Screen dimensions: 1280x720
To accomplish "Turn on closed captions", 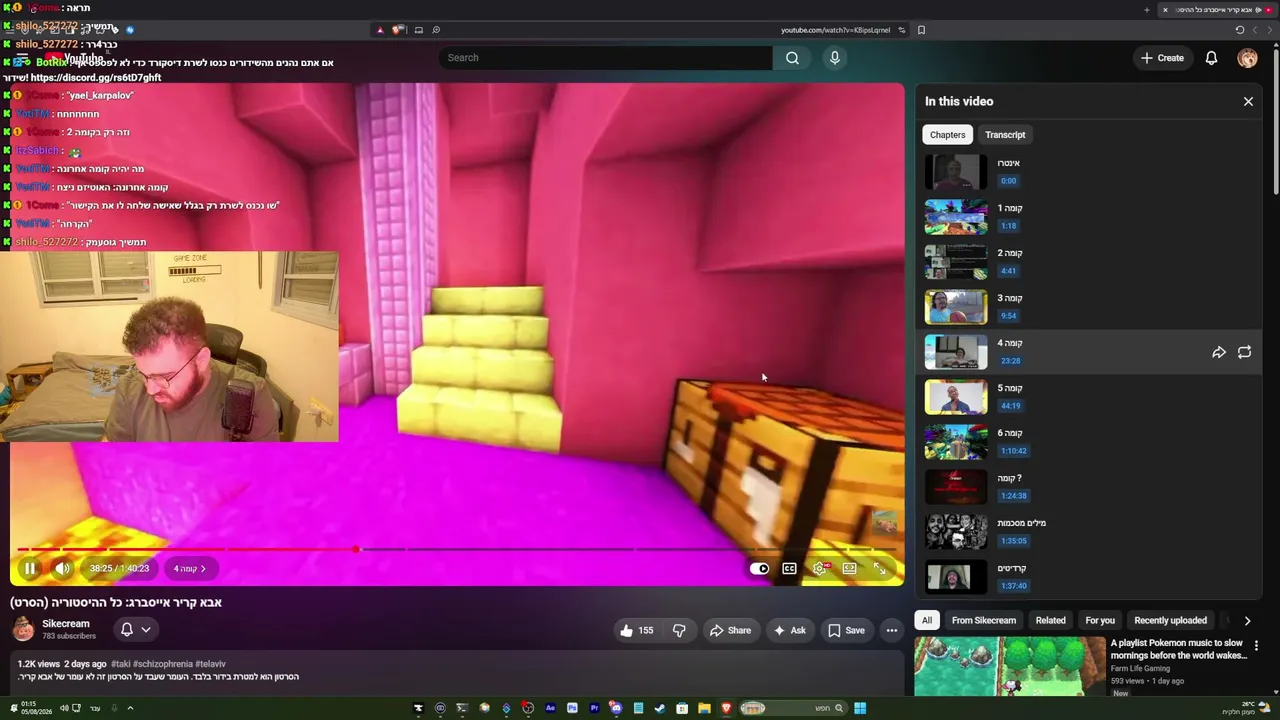I will (789, 569).
